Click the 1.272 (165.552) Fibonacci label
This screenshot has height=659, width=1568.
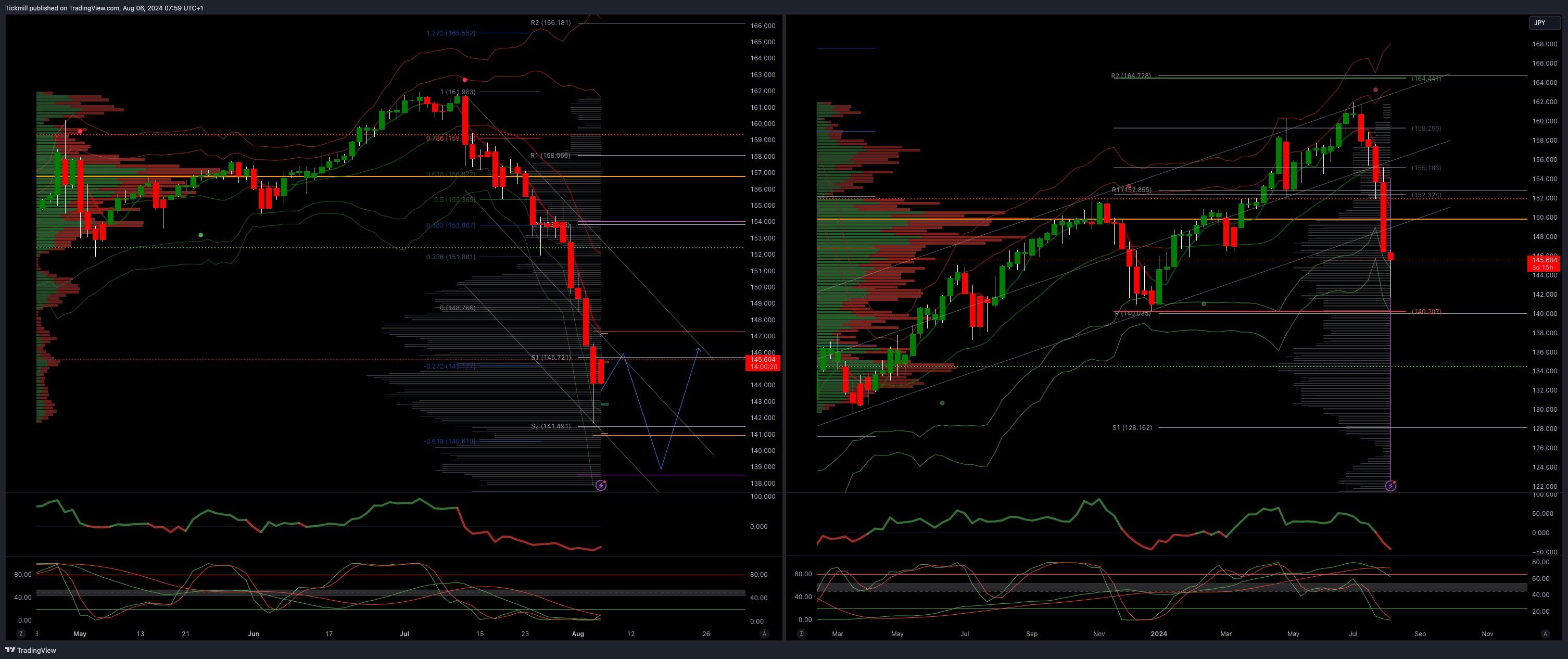pyautogui.click(x=451, y=33)
